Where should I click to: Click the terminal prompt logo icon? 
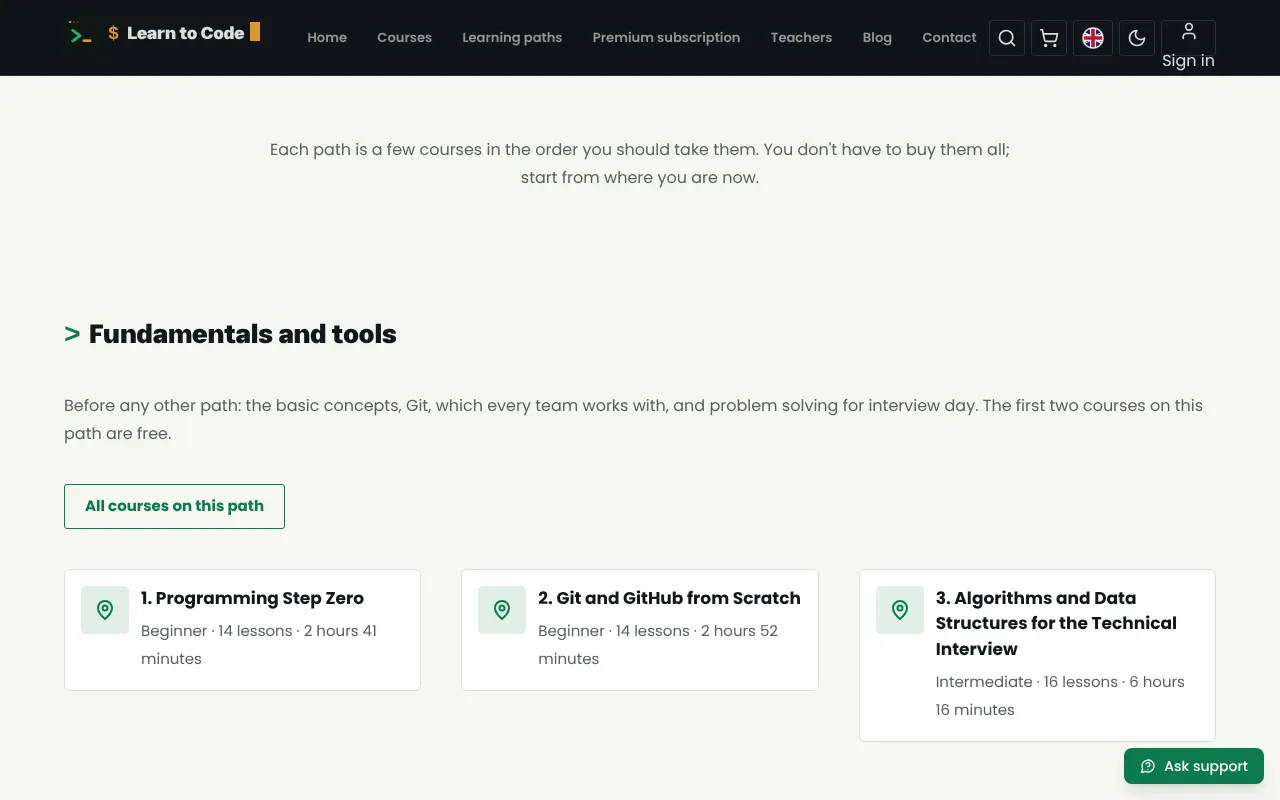tap(81, 35)
